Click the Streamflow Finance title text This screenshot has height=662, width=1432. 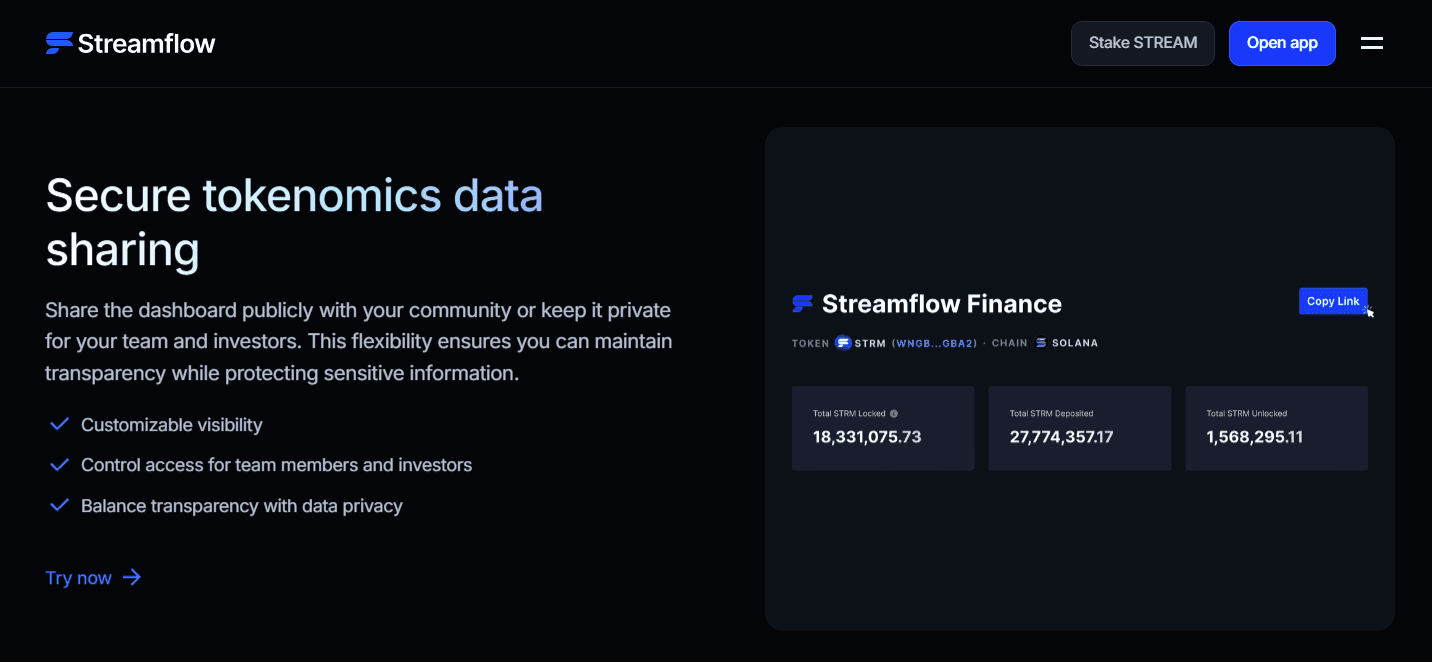942,304
